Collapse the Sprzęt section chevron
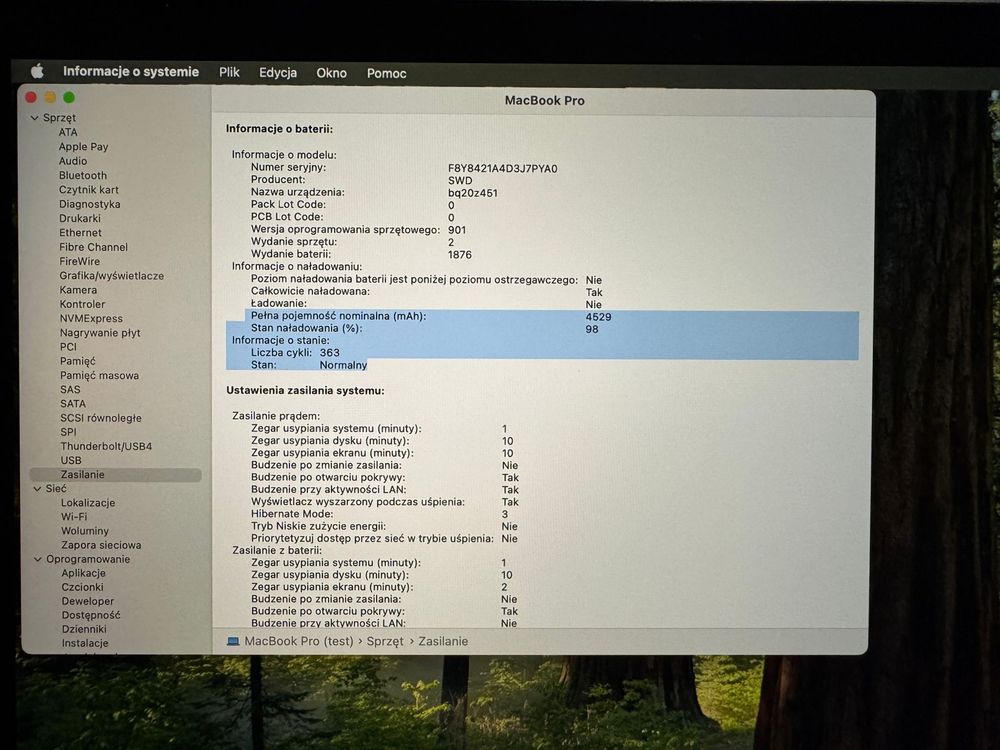 point(34,118)
